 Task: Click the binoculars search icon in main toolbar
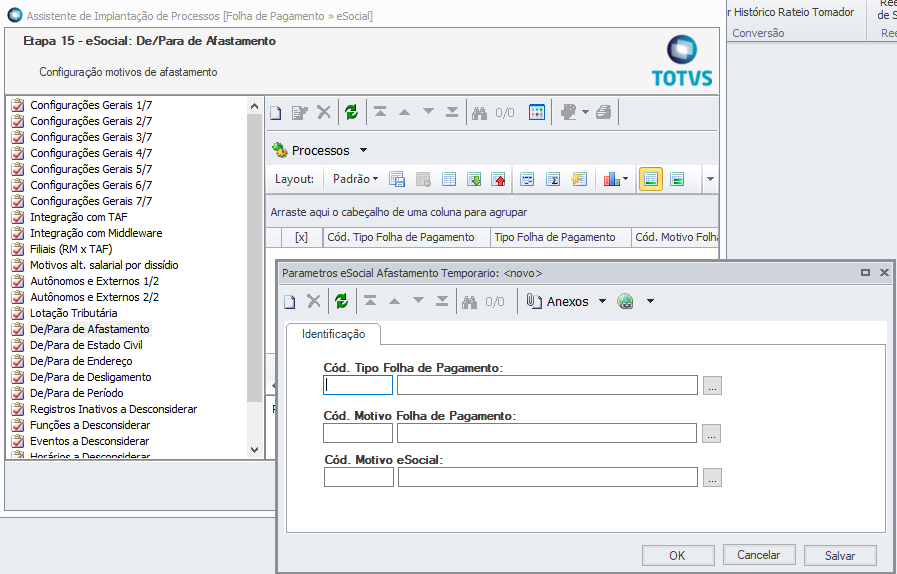(x=479, y=113)
